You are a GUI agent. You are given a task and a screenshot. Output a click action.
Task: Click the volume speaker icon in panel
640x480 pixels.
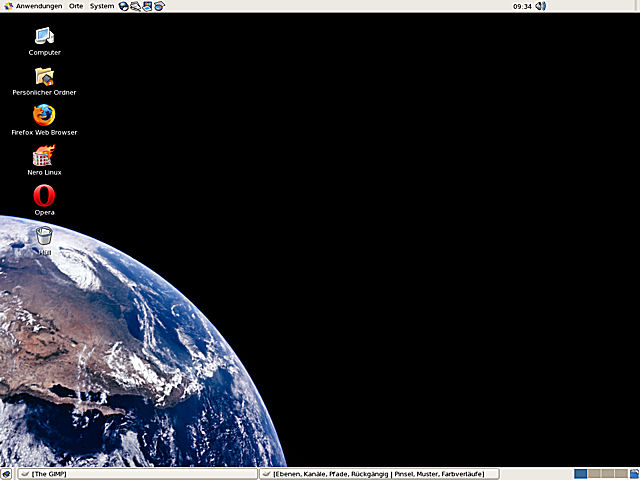click(x=541, y=6)
